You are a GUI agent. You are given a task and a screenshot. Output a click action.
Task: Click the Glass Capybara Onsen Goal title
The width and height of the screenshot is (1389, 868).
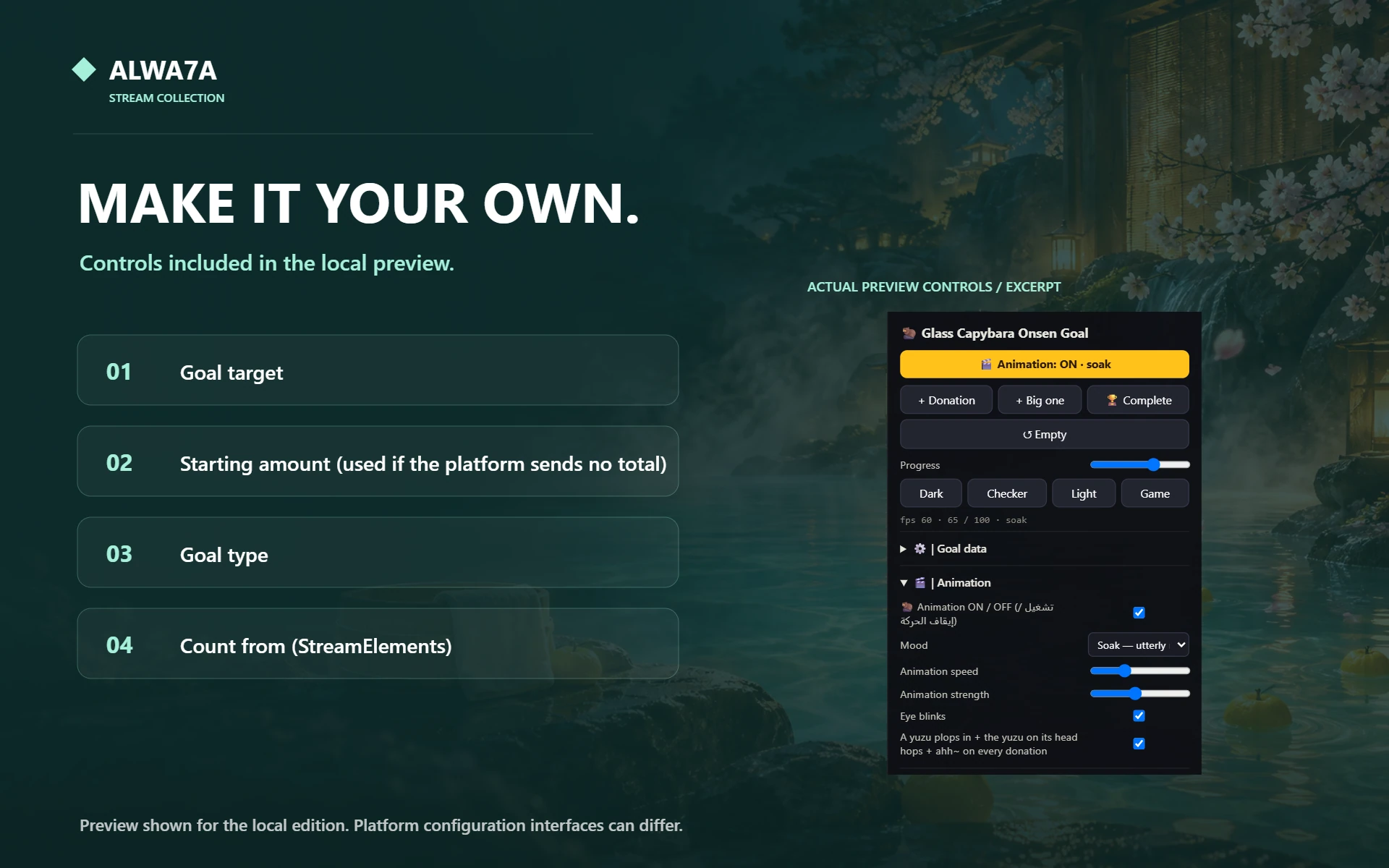[x=1004, y=333]
